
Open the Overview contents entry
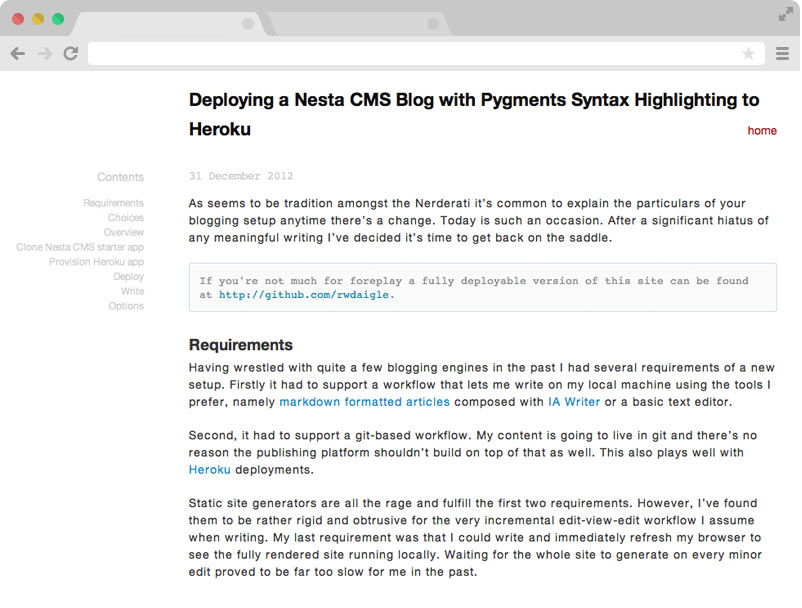124,233
